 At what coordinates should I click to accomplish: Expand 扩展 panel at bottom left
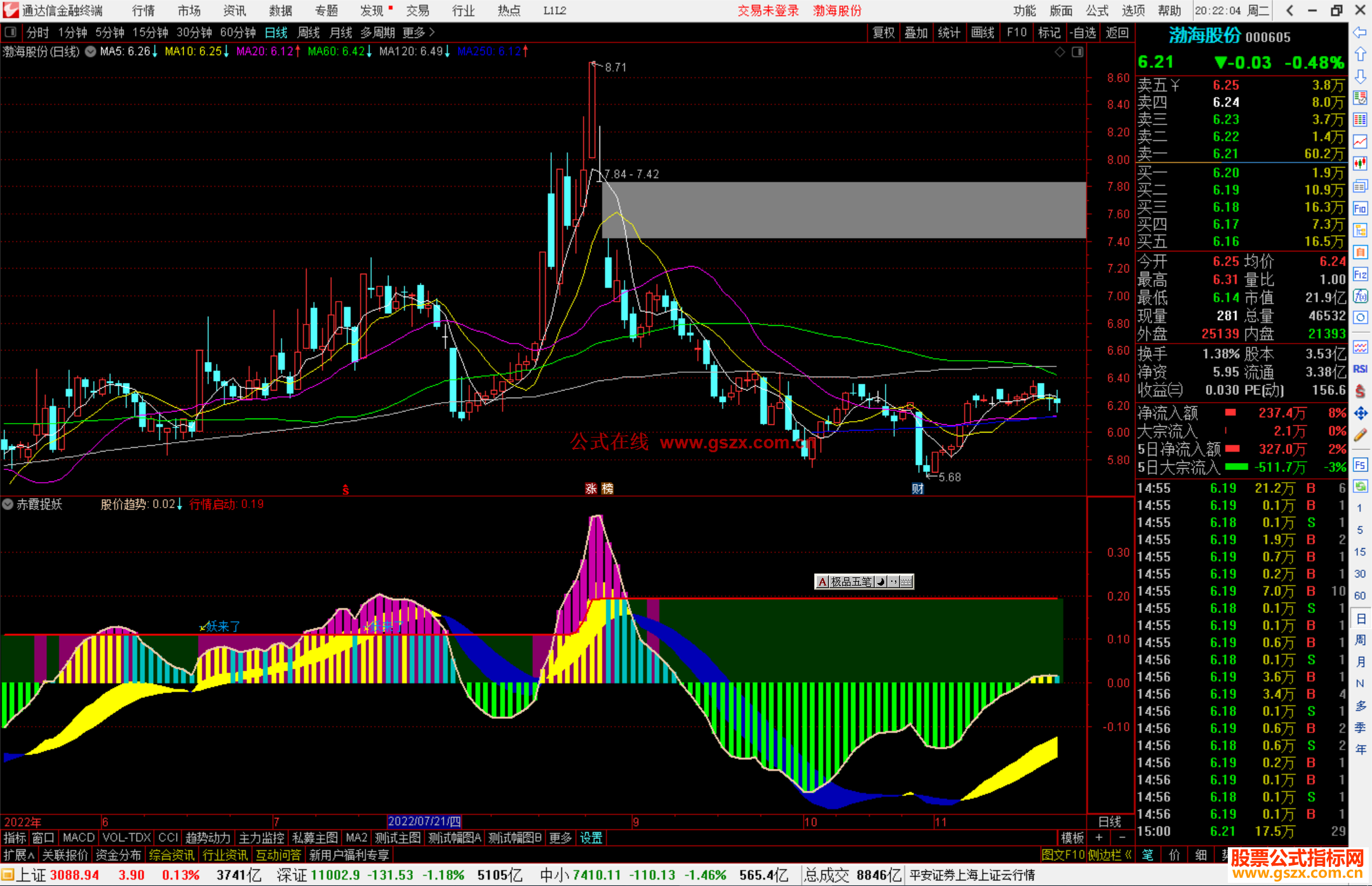pyautogui.click(x=18, y=856)
